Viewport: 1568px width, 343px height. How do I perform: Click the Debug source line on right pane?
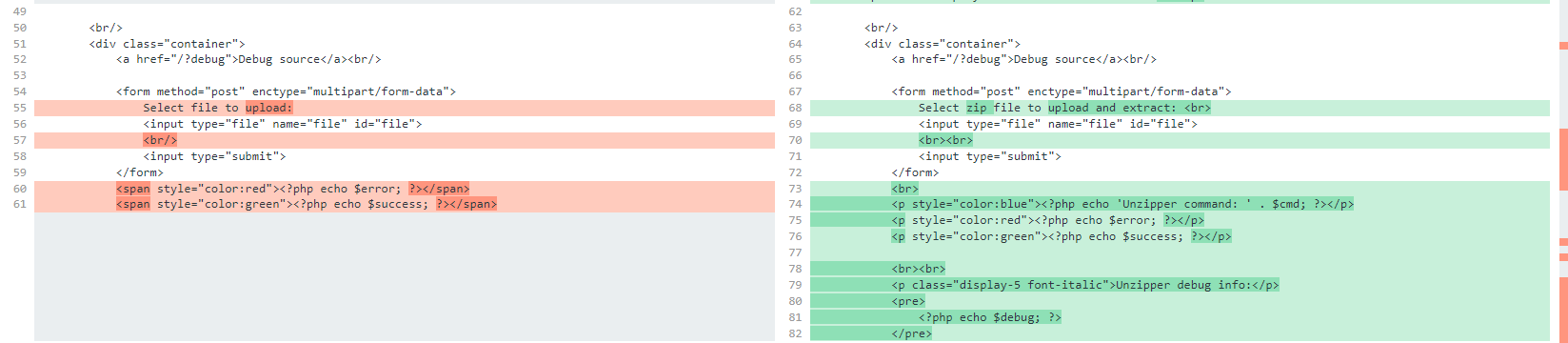pyautogui.click(x=1023, y=59)
